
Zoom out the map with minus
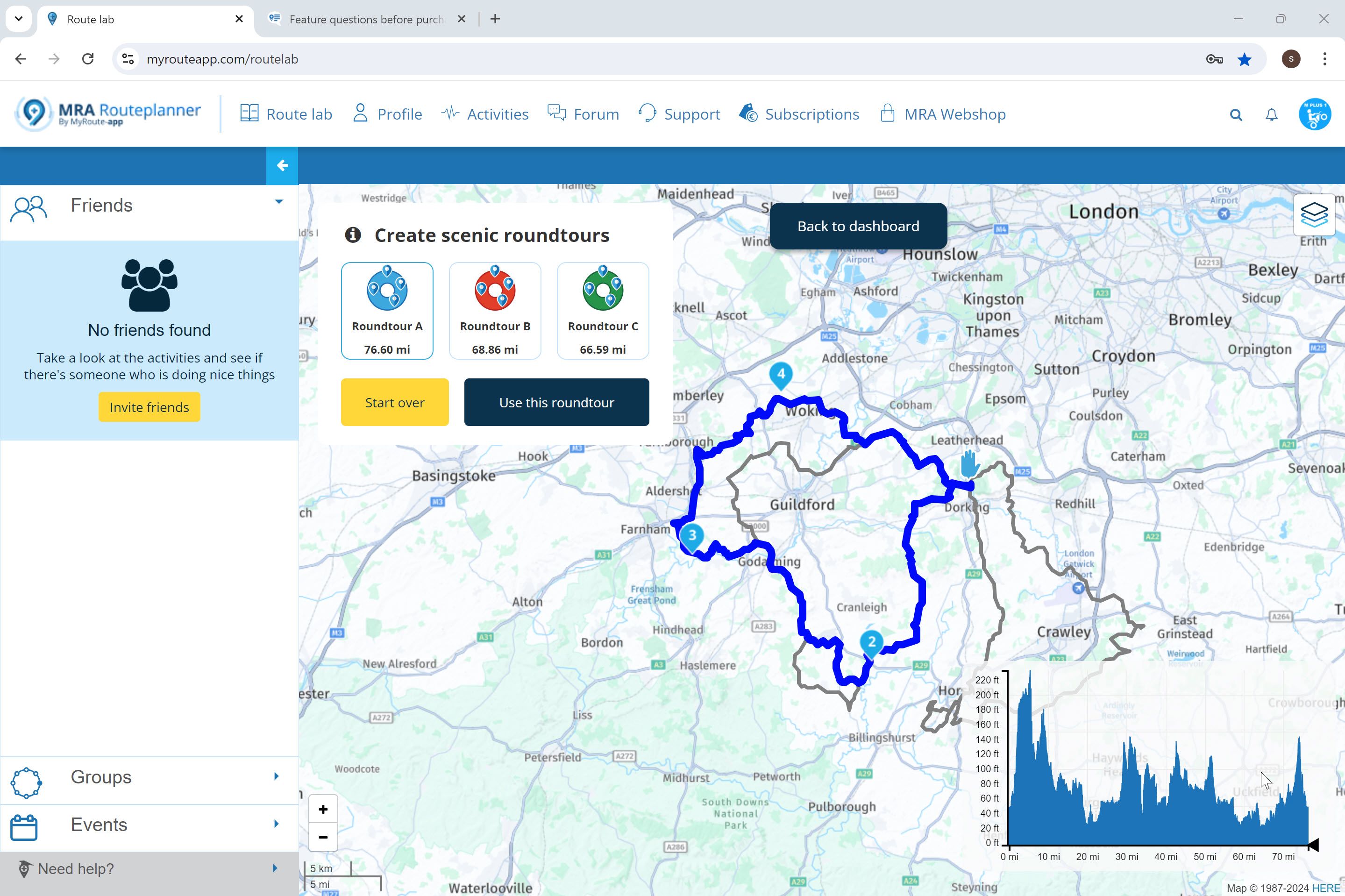click(x=323, y=837)
